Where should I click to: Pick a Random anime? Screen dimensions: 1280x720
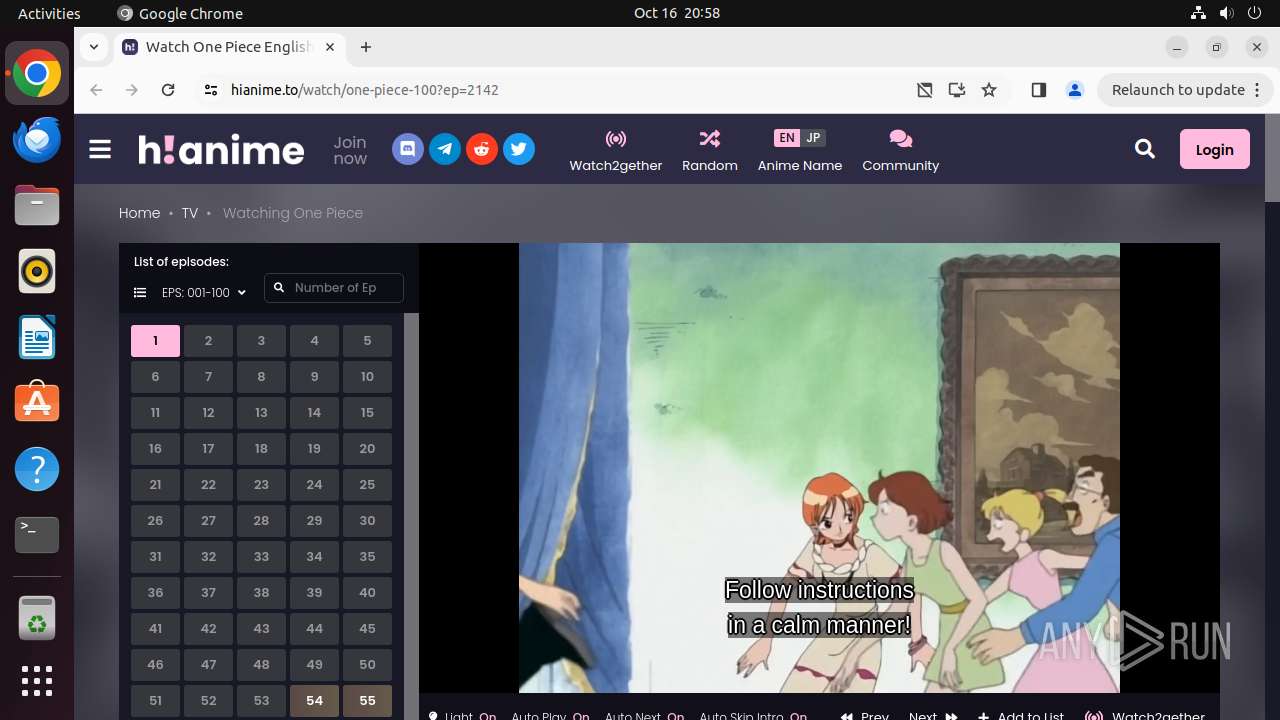point(710,150)
